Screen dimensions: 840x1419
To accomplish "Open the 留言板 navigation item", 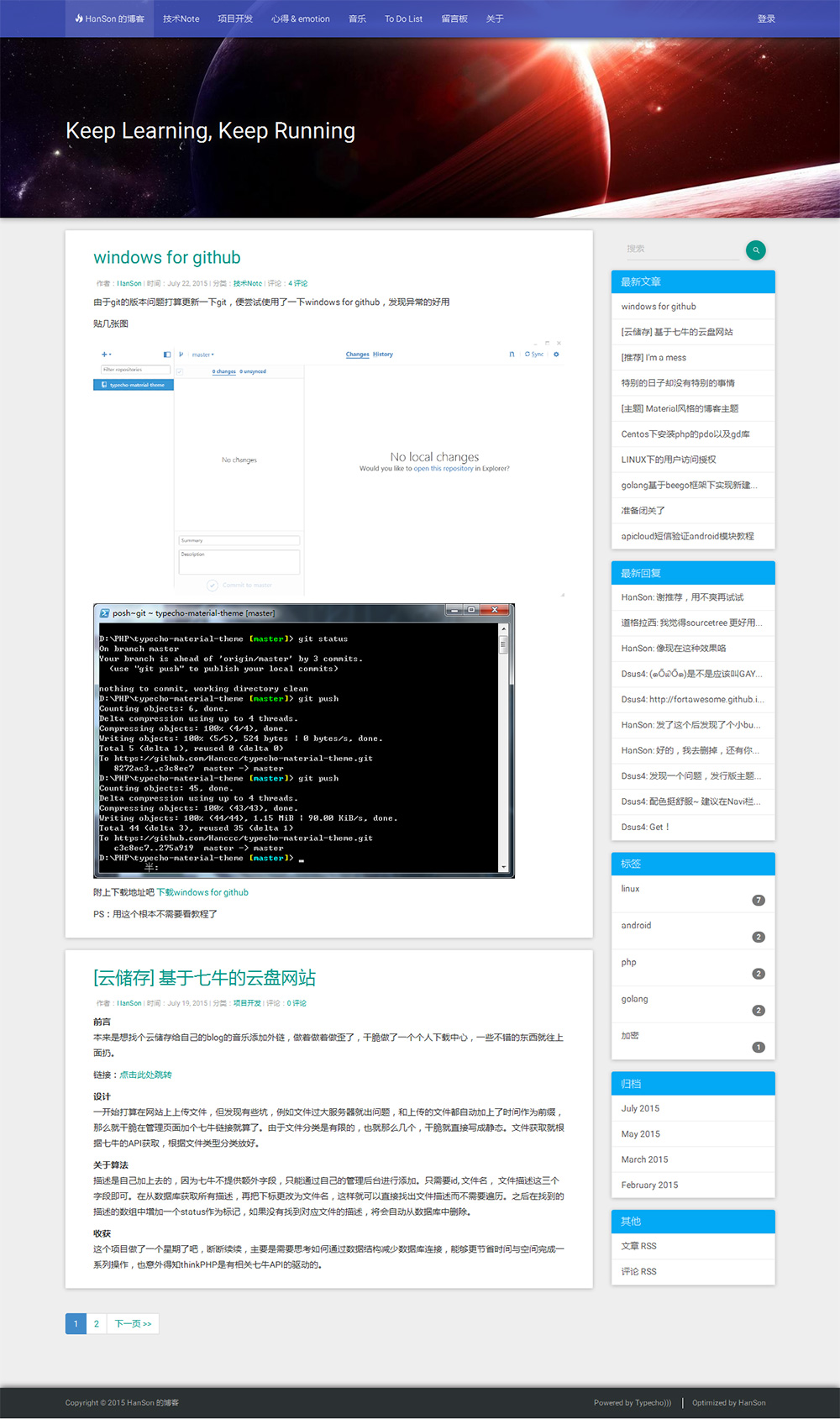I will pyautogui.click(x=454, y=18).
